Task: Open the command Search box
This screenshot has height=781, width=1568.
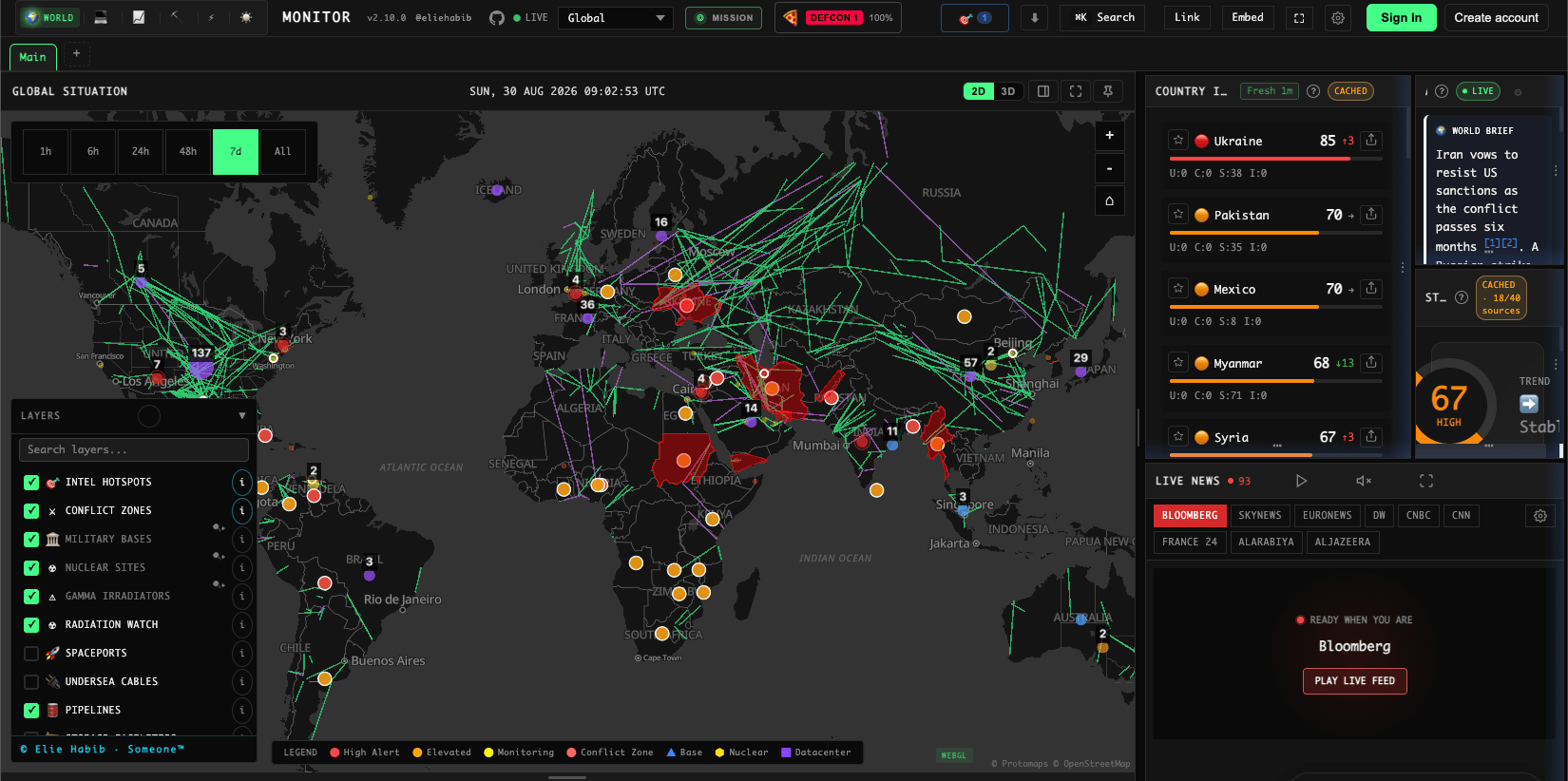Action: 1102,18
